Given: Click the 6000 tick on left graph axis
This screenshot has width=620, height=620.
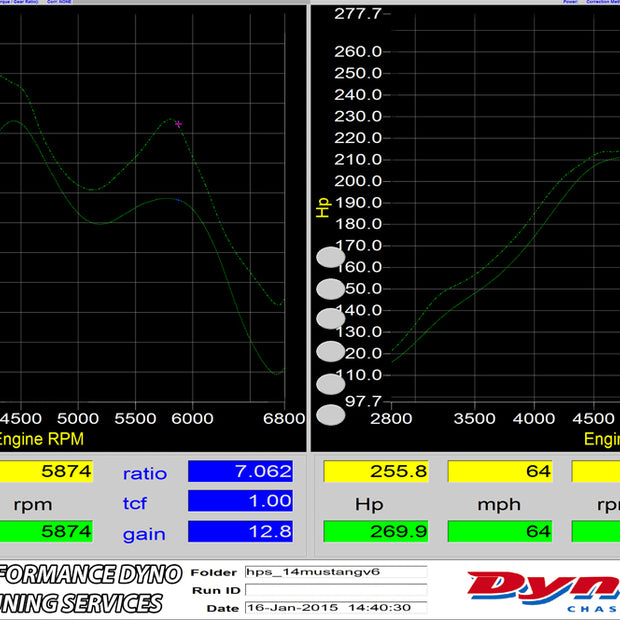Looking at the screenshot, I should point(192,418).
